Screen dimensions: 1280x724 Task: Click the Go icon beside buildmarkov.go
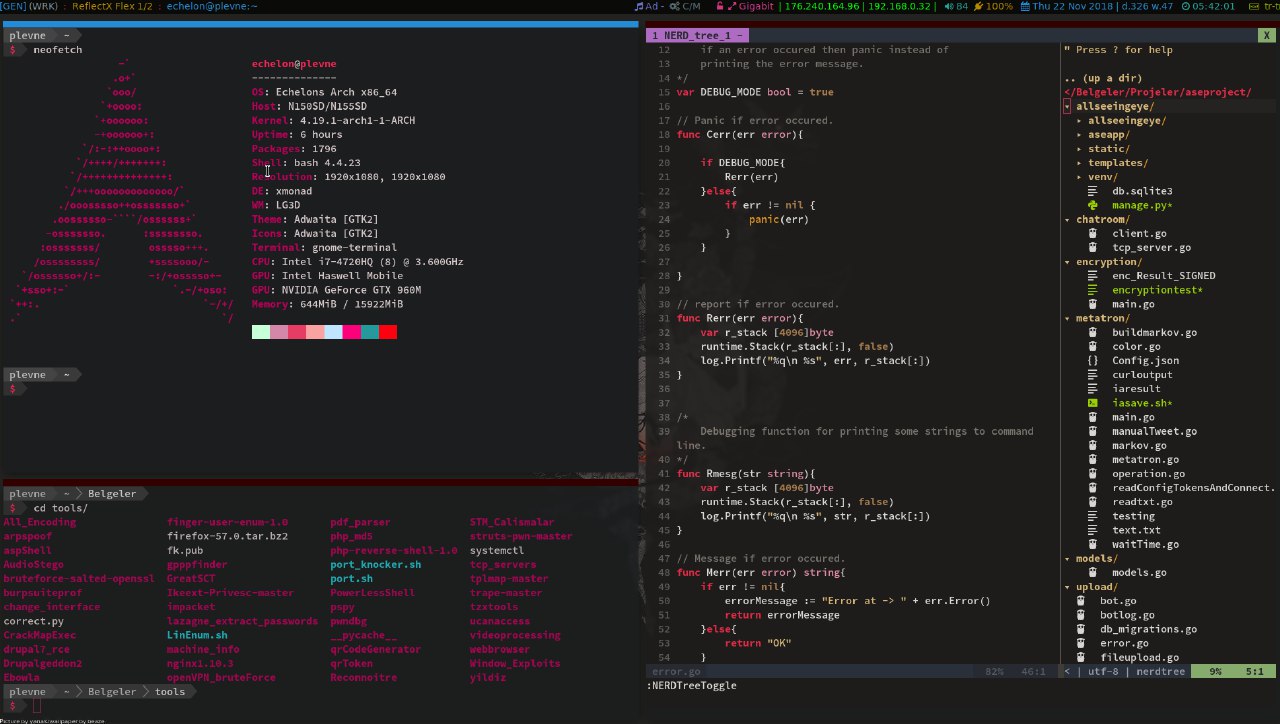pyautogui.click(x=1093, y=332)
